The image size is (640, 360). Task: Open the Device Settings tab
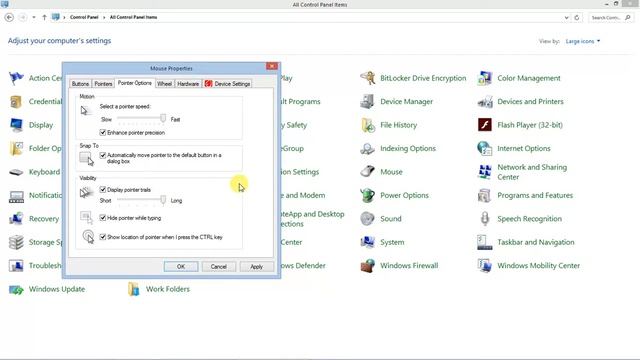click(x=228, y=84)
